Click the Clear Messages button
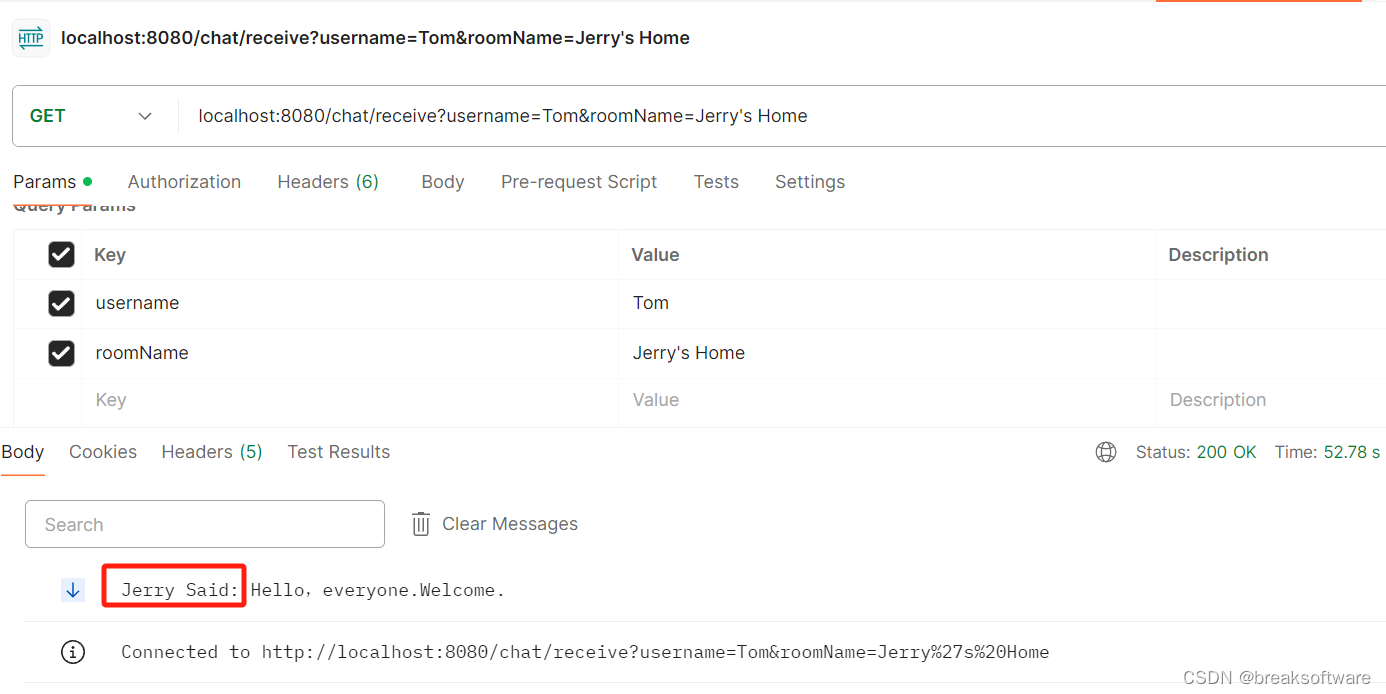 tap(509, 524)
